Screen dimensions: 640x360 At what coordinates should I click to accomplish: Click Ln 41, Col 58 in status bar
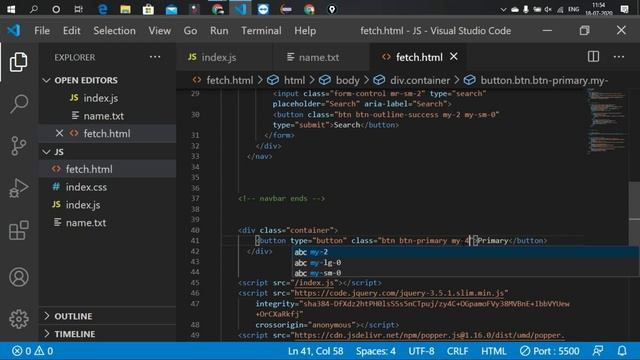click(316, 351)
